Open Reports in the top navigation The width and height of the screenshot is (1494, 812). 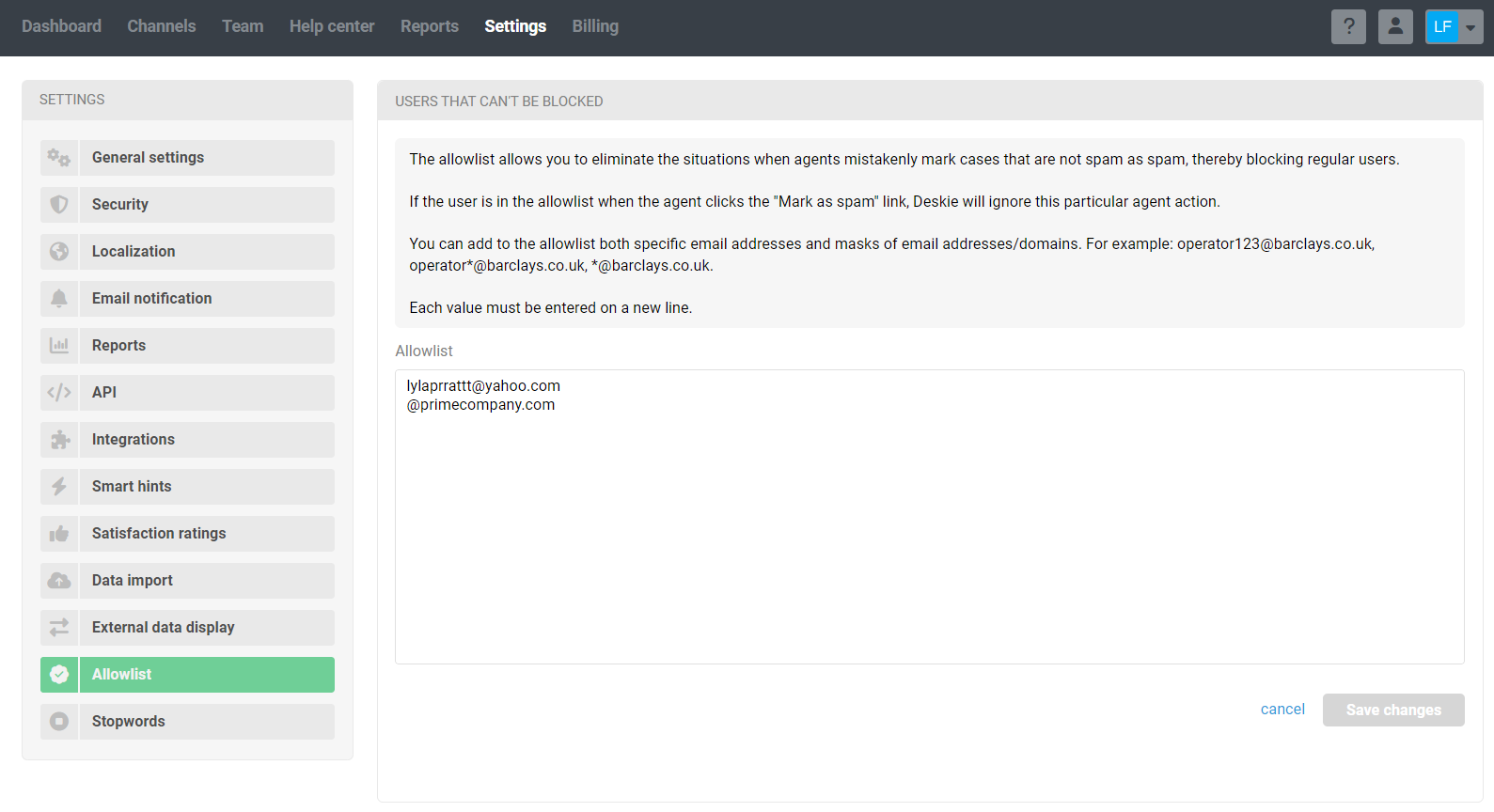tap(430, 26)
